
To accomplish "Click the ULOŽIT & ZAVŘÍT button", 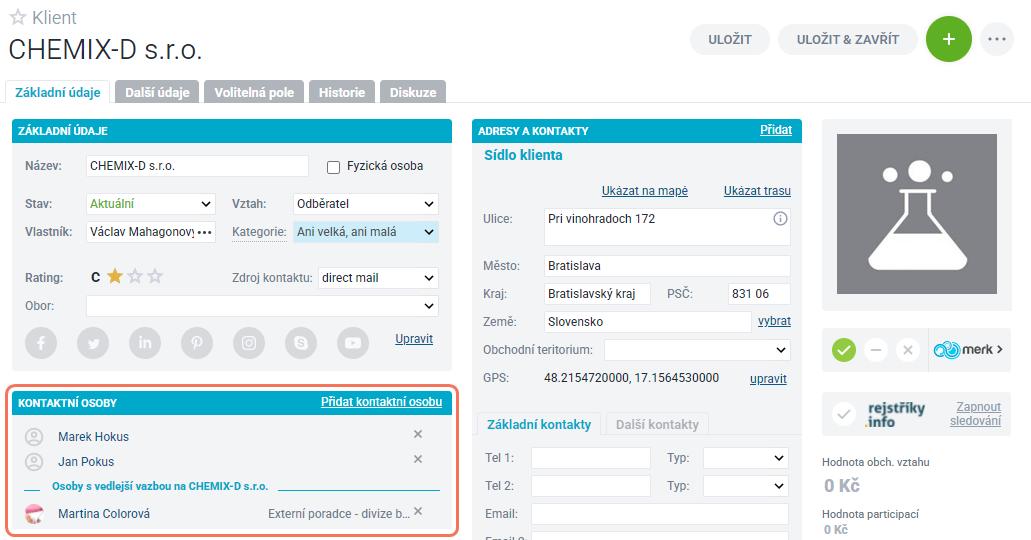I will pyautogui.click(x=848, y=39).
